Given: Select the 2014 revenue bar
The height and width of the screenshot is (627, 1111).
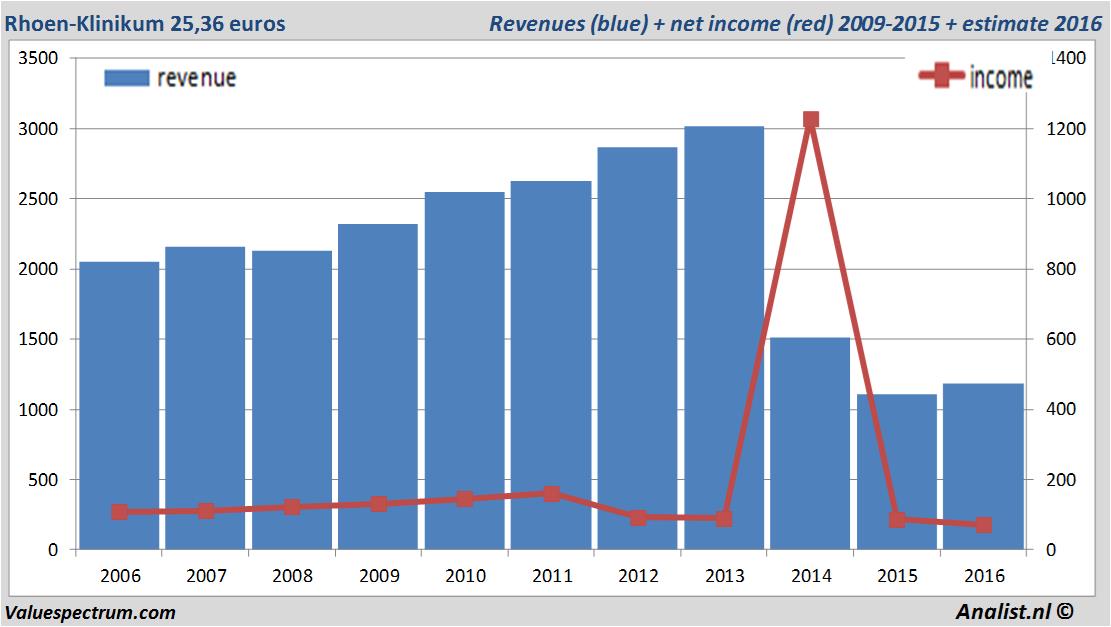Looking at the screenshot, I should [x=811, y=444].
